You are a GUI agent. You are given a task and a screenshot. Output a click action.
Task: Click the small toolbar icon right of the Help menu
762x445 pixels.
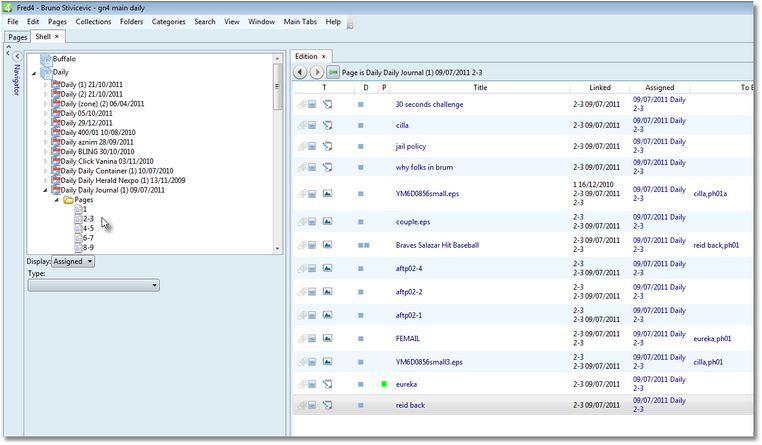point(350,24)
